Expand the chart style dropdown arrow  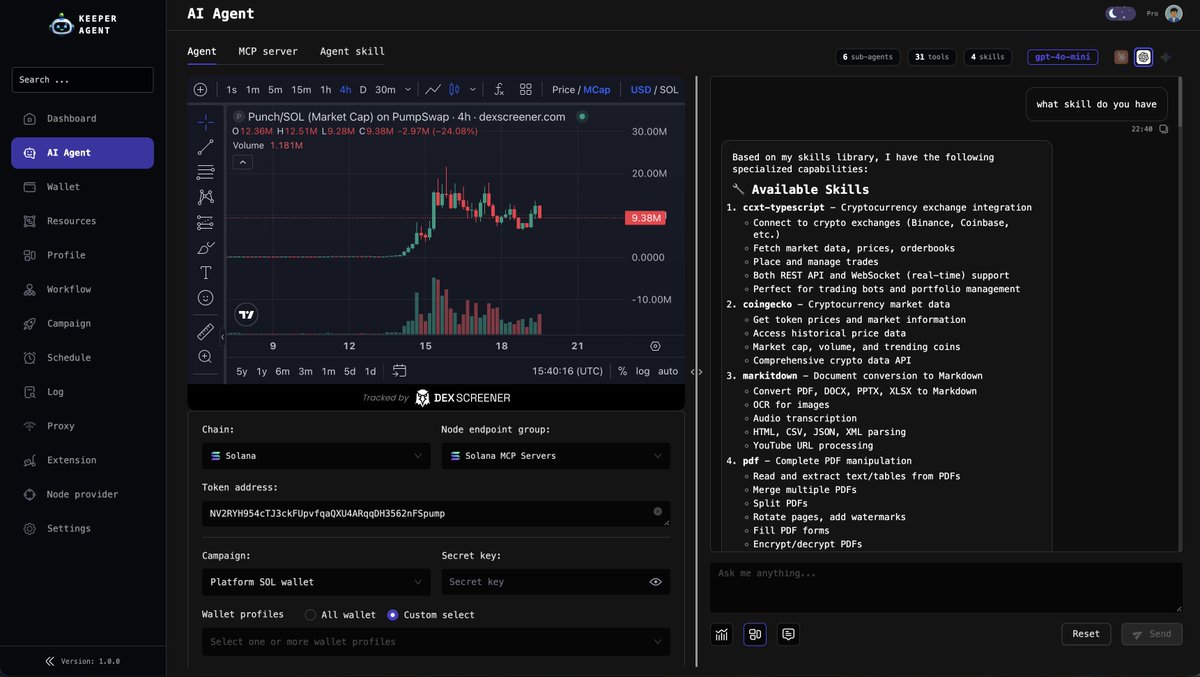[473, 89]
